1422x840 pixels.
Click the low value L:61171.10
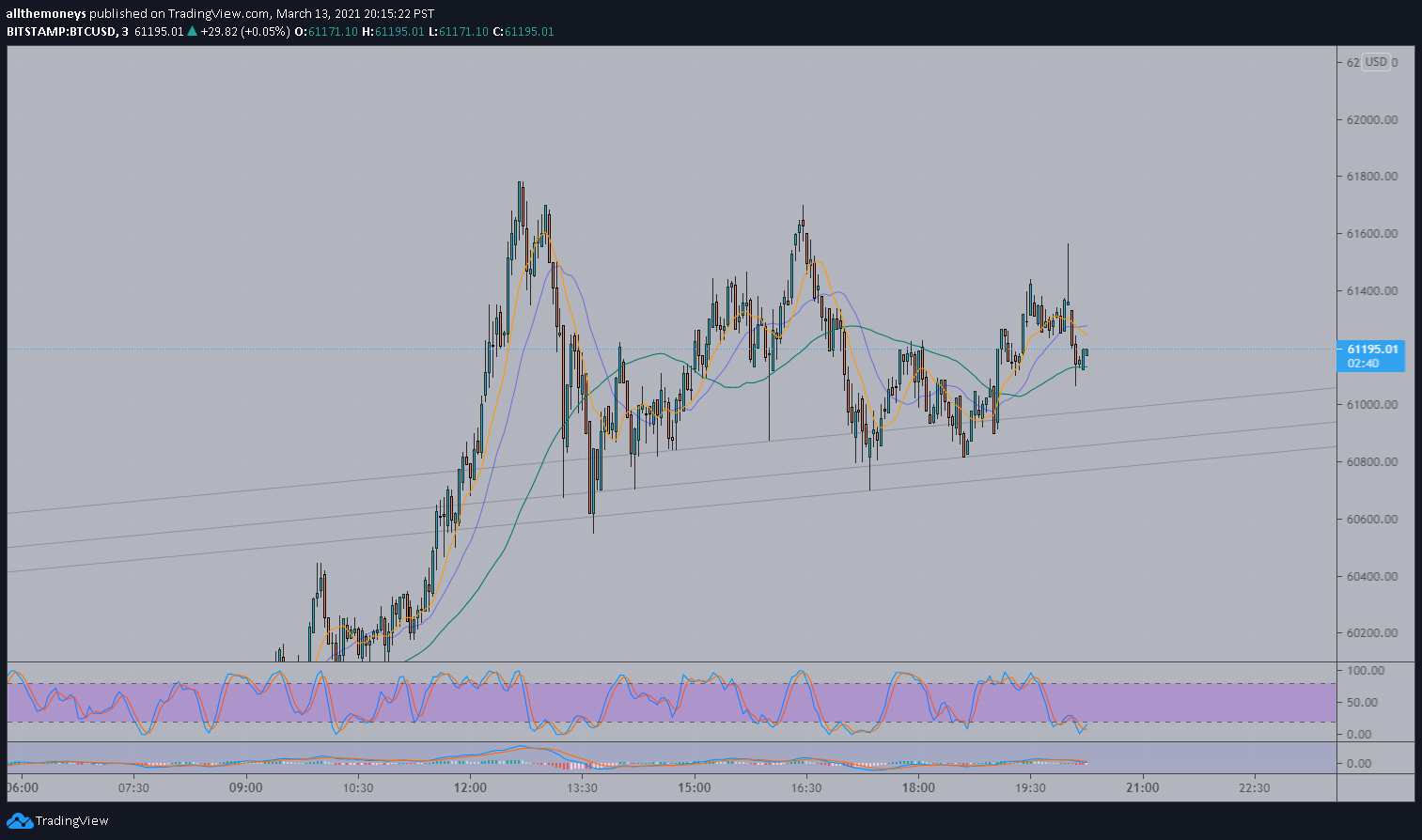[x=458, y=31]
